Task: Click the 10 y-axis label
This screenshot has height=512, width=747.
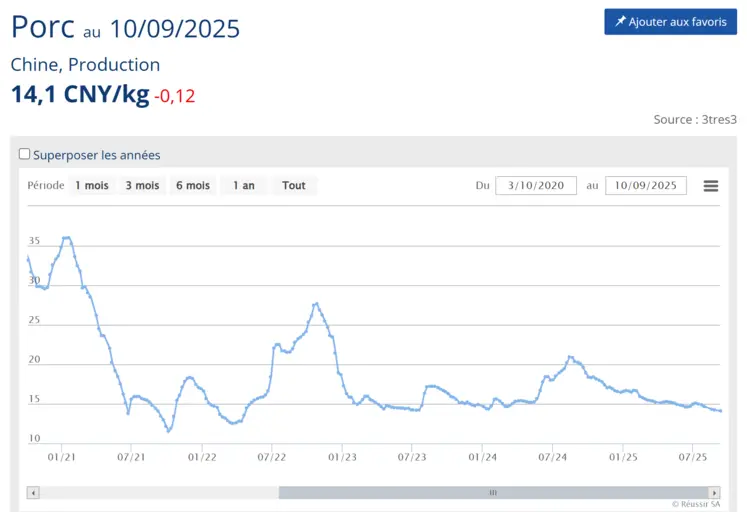Action: tap(34, 438)
